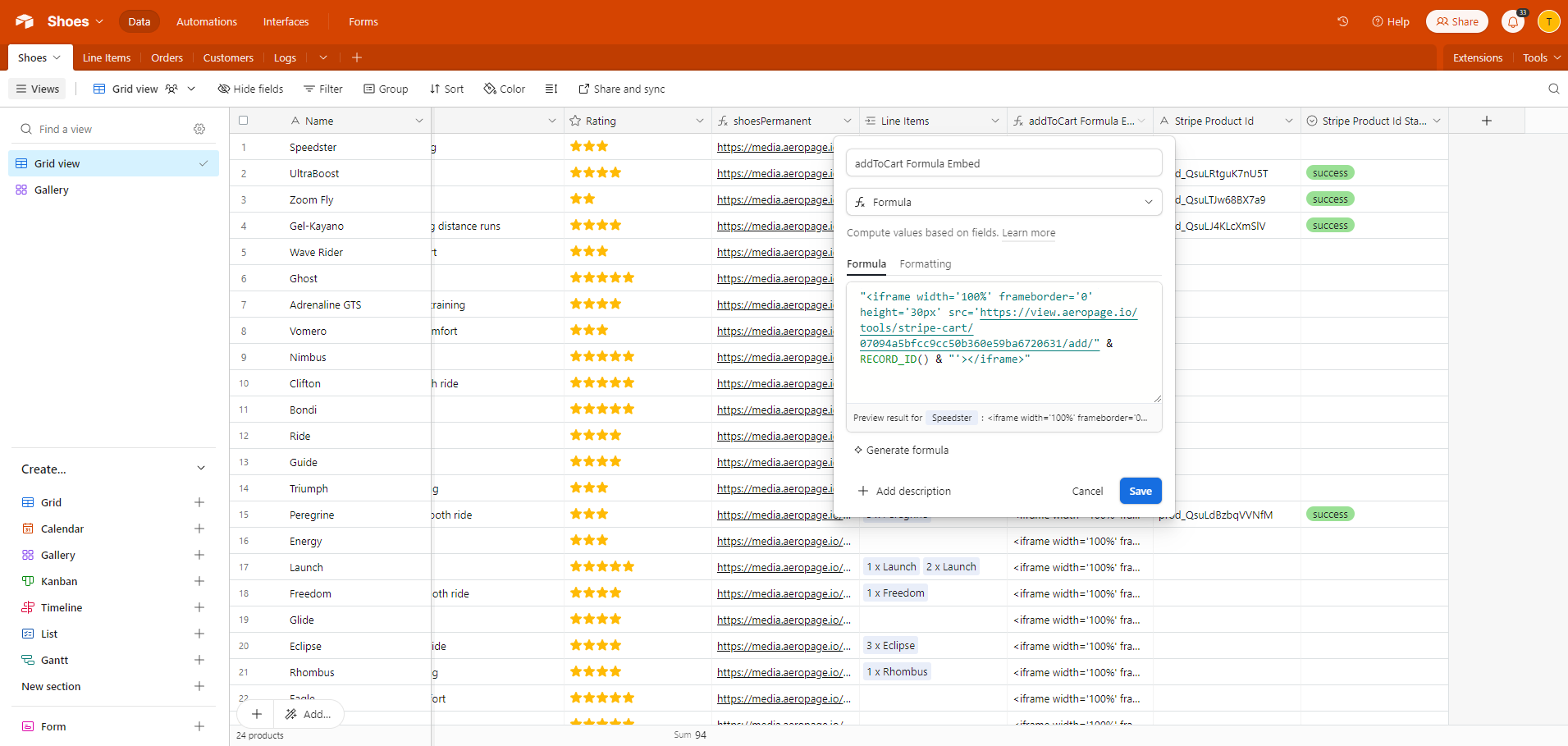1568x746 pixels.
Task: Click into the formula editor text area
Action: pyautogui.click(x=1003, y=342)
